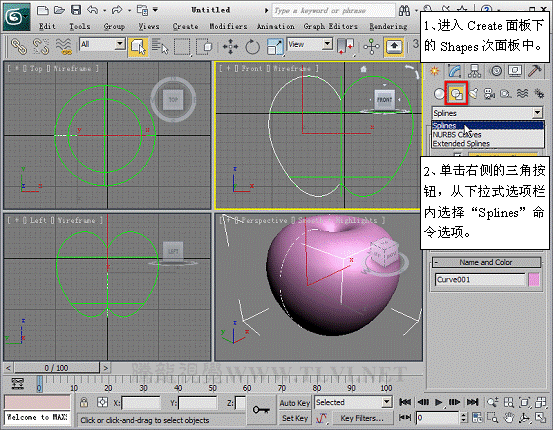
Task: Activate the Select and Rotate tool
Action: tap(252, 46)
